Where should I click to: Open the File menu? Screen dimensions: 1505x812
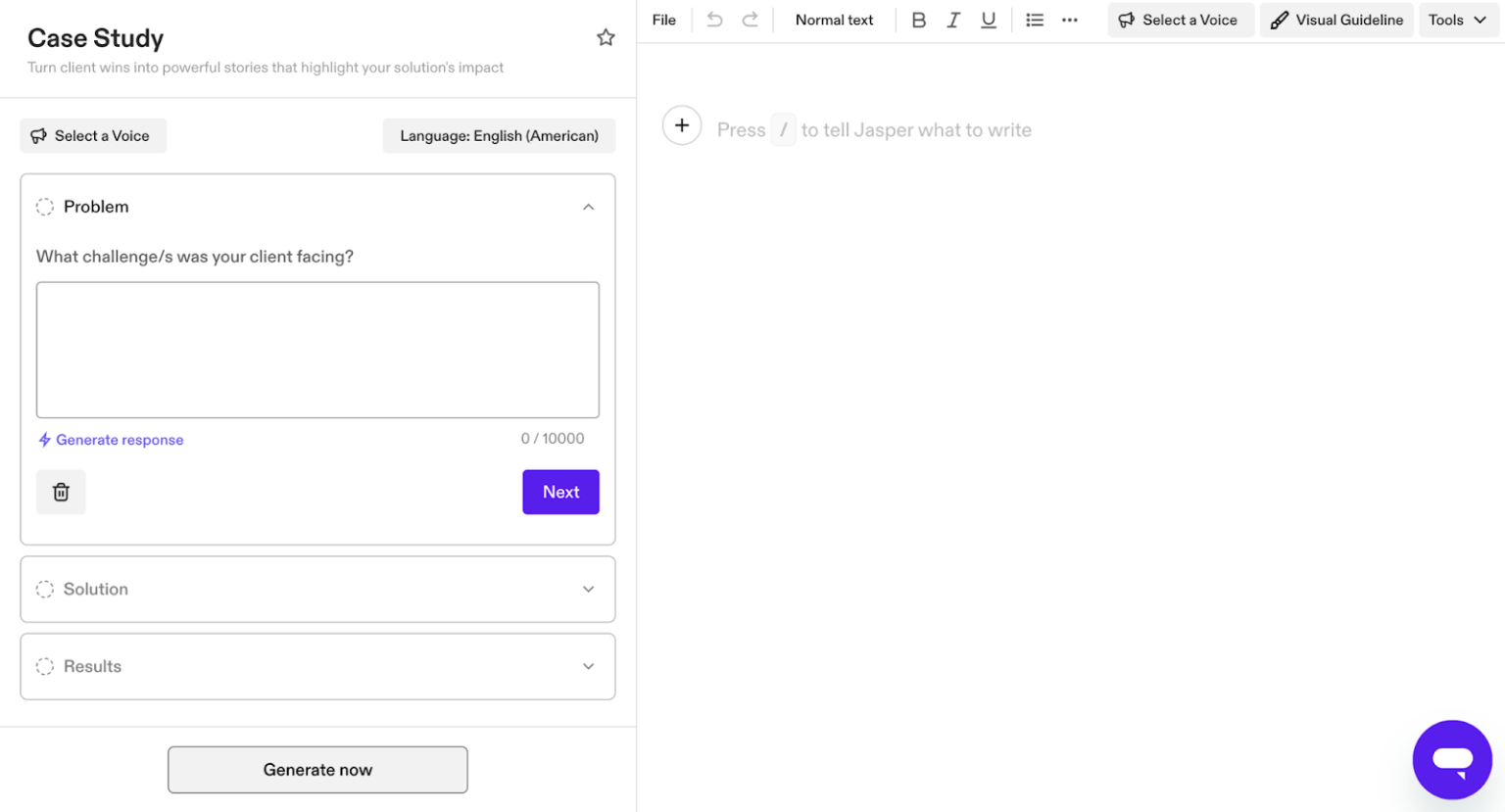[x=664, y=20]
